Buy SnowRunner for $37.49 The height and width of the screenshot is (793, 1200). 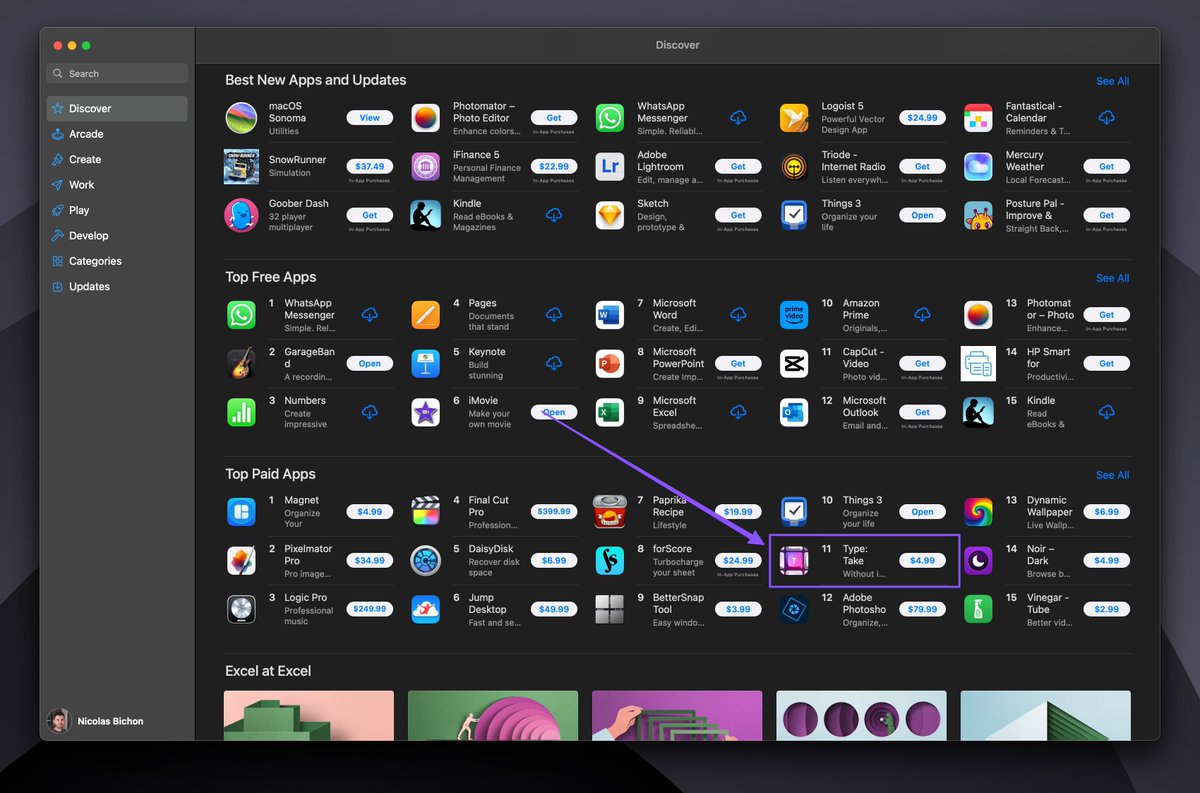coord(370,166)
